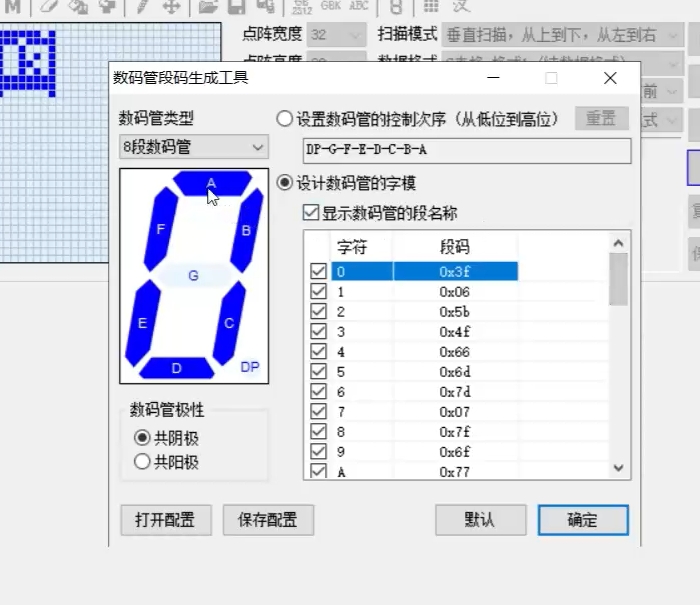Click the ABC character toolbar icon
Image resolution: width=700 pixels, height=605 pixels.
coord(359,5)
